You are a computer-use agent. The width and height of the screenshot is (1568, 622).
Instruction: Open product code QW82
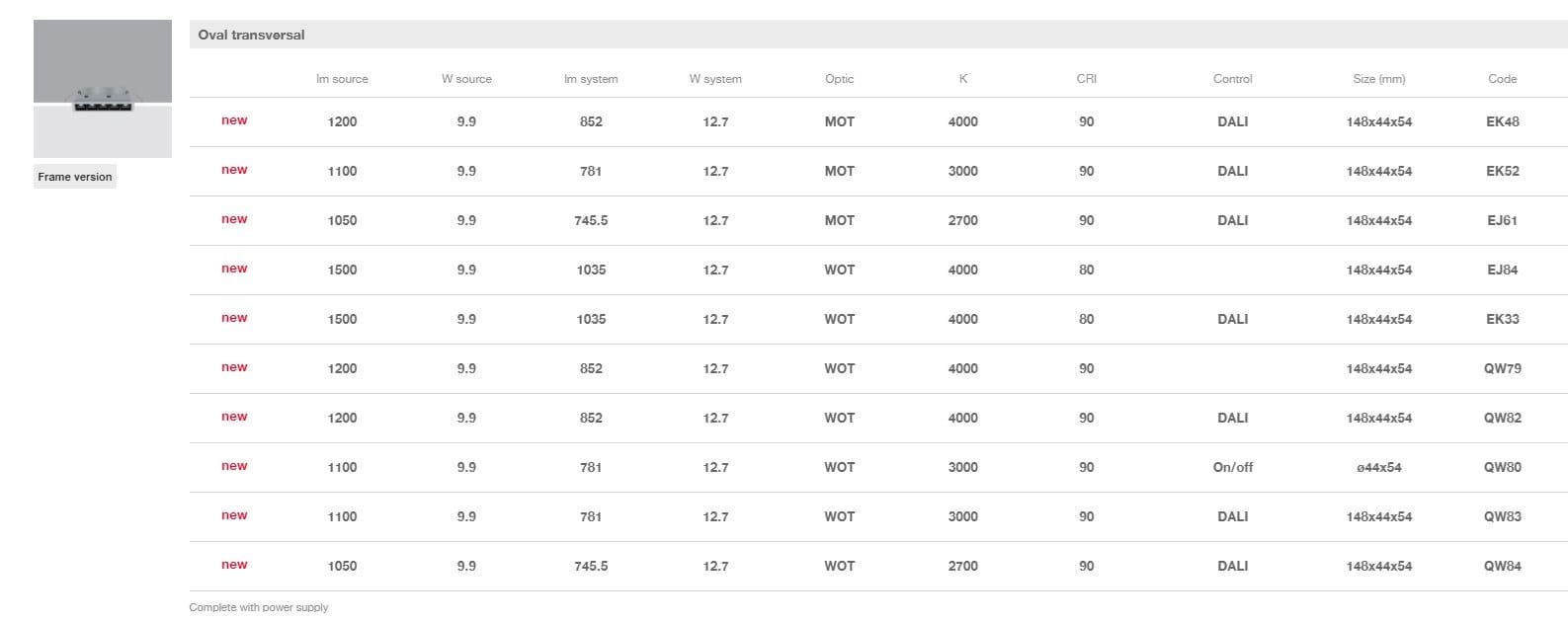click(x=1502, y=418)
